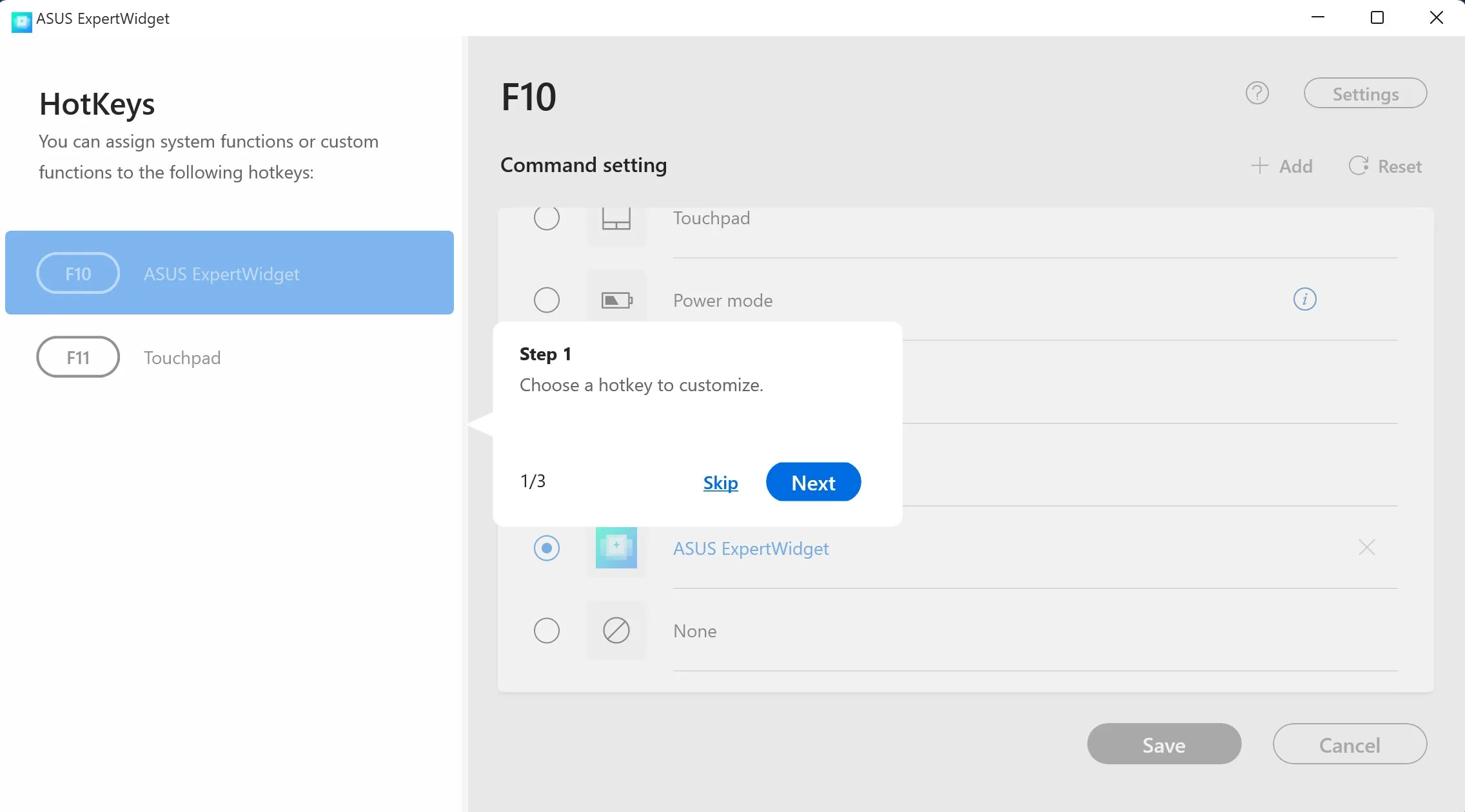This screenshot has height=812, width=1465.
Task: Click the Next button in the tutorial
Action: point(813,482)
